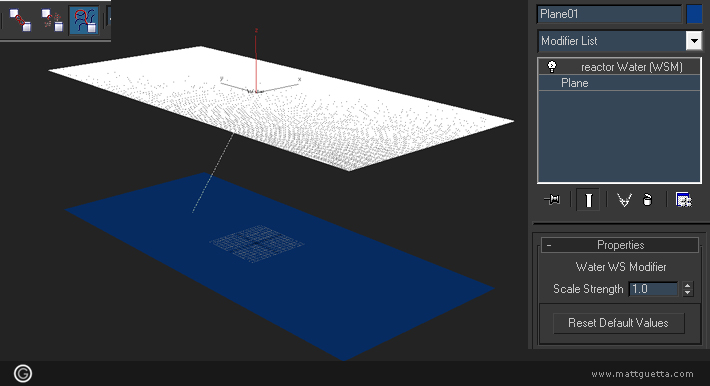Screen dimensions: 710x386
Task: Increase Scale Strength with spinner up arrow
Action: 688,285
